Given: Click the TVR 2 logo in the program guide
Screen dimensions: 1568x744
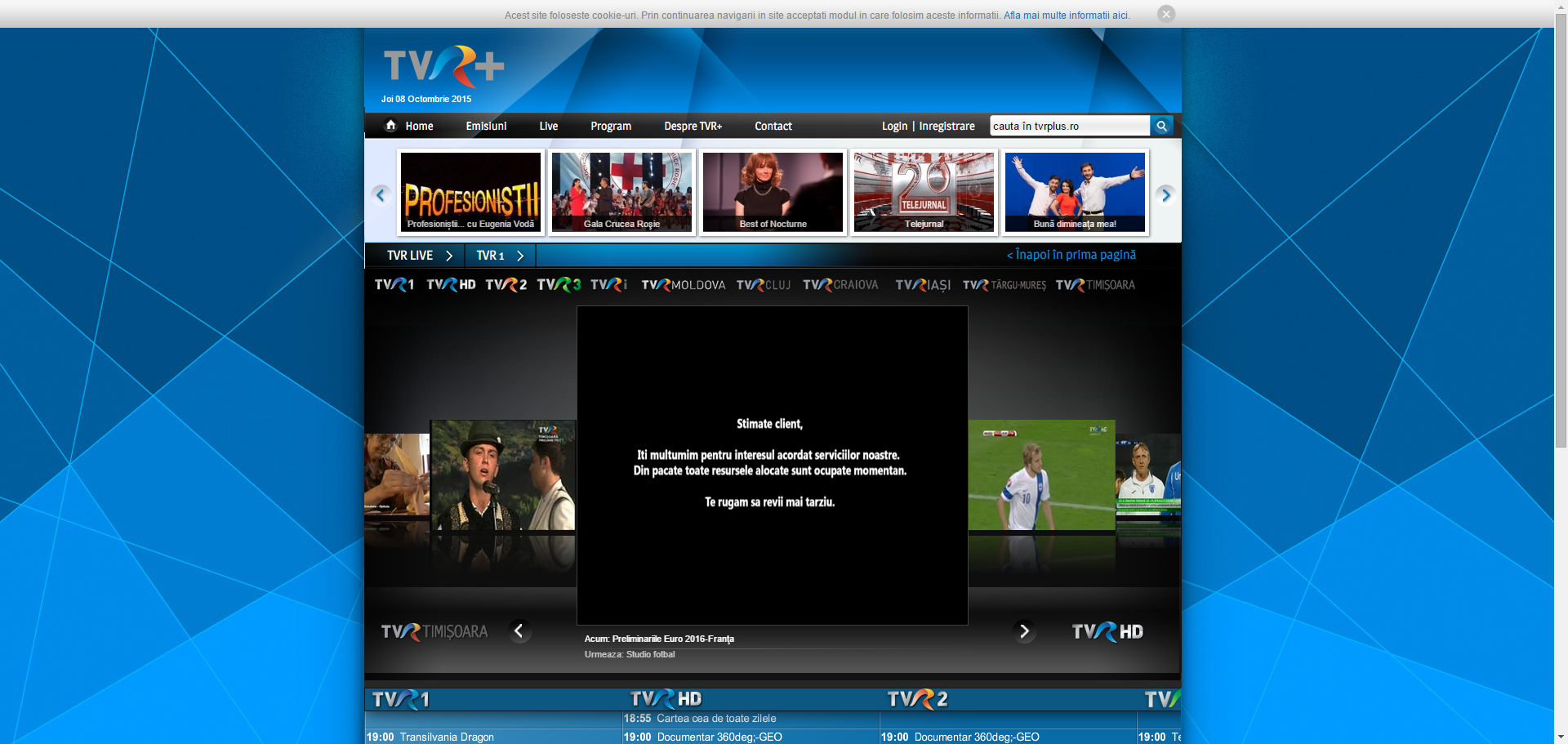Looking at the screenshot, I should (x=918, y=699).
